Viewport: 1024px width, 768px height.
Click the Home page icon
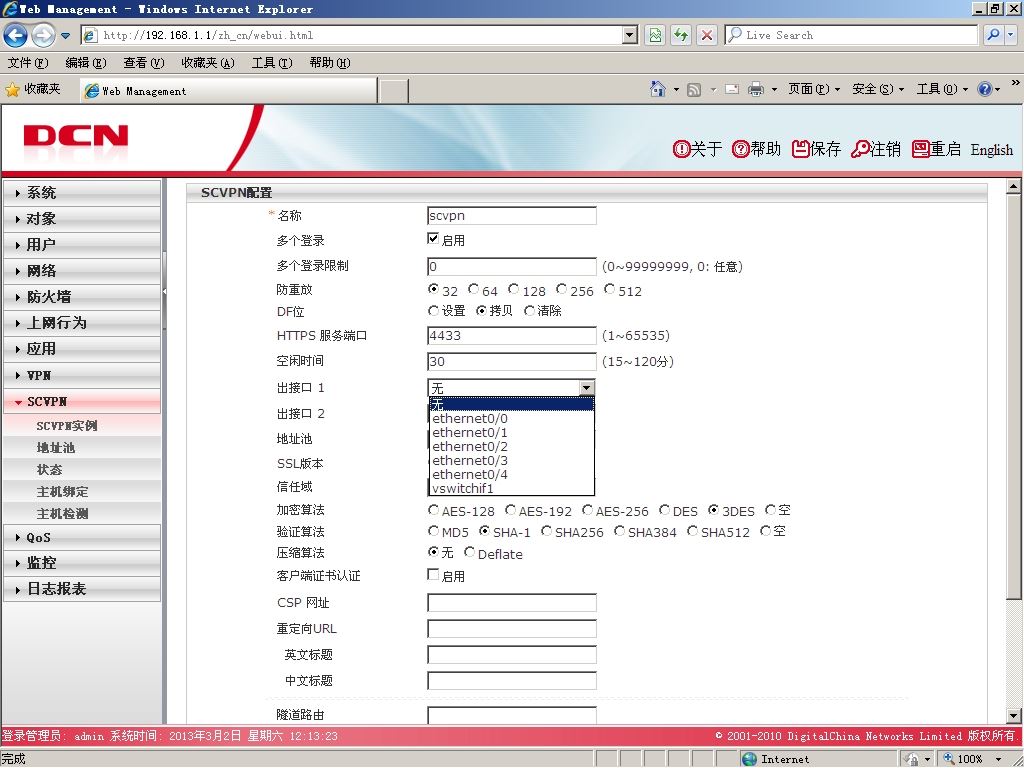pyautogui.click(x=658, y=89)
